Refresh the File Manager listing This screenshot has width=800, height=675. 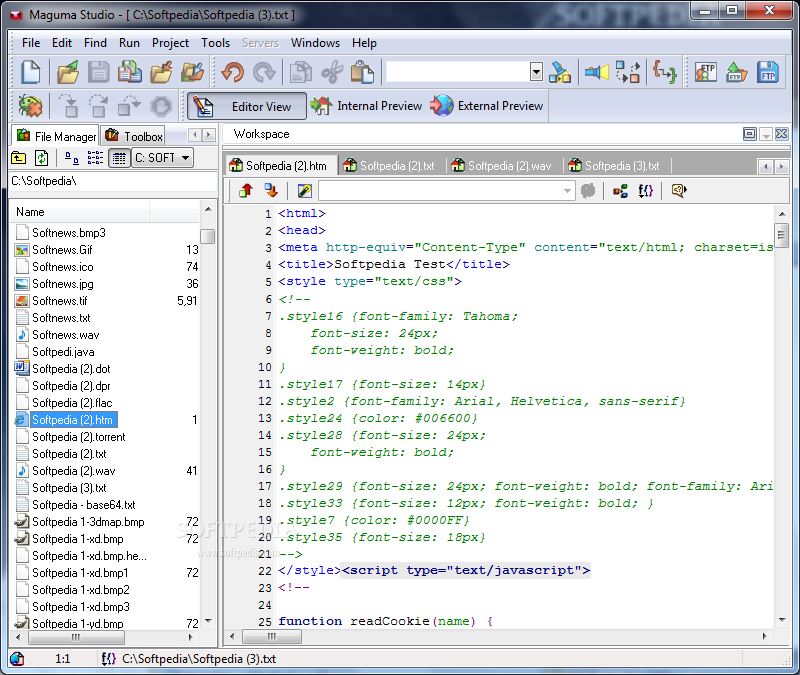(41, 158)
